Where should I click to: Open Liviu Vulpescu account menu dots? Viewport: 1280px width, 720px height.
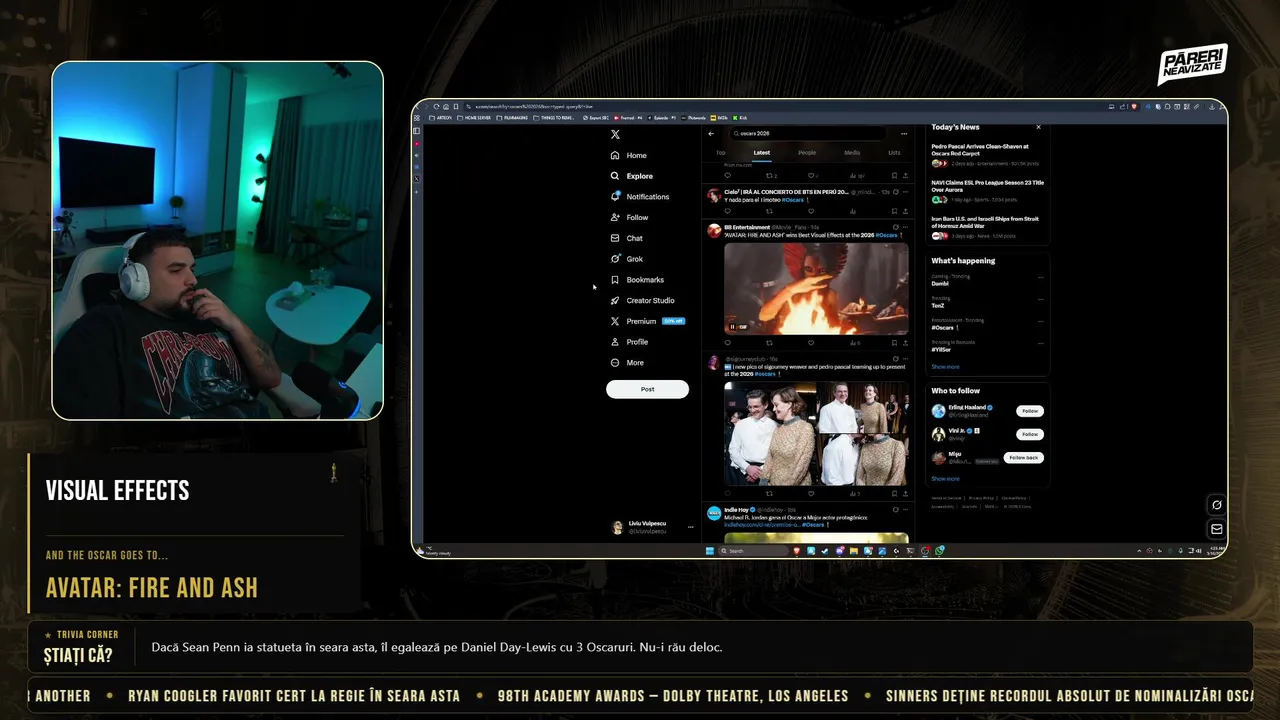690,526
